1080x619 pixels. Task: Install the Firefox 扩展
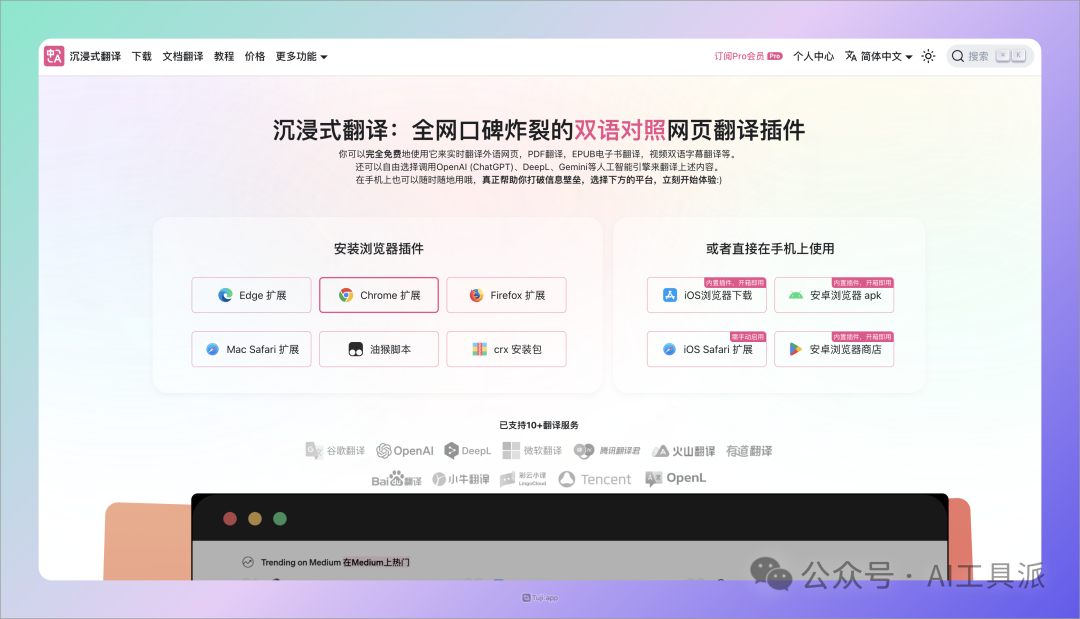[x=506, y=295]
